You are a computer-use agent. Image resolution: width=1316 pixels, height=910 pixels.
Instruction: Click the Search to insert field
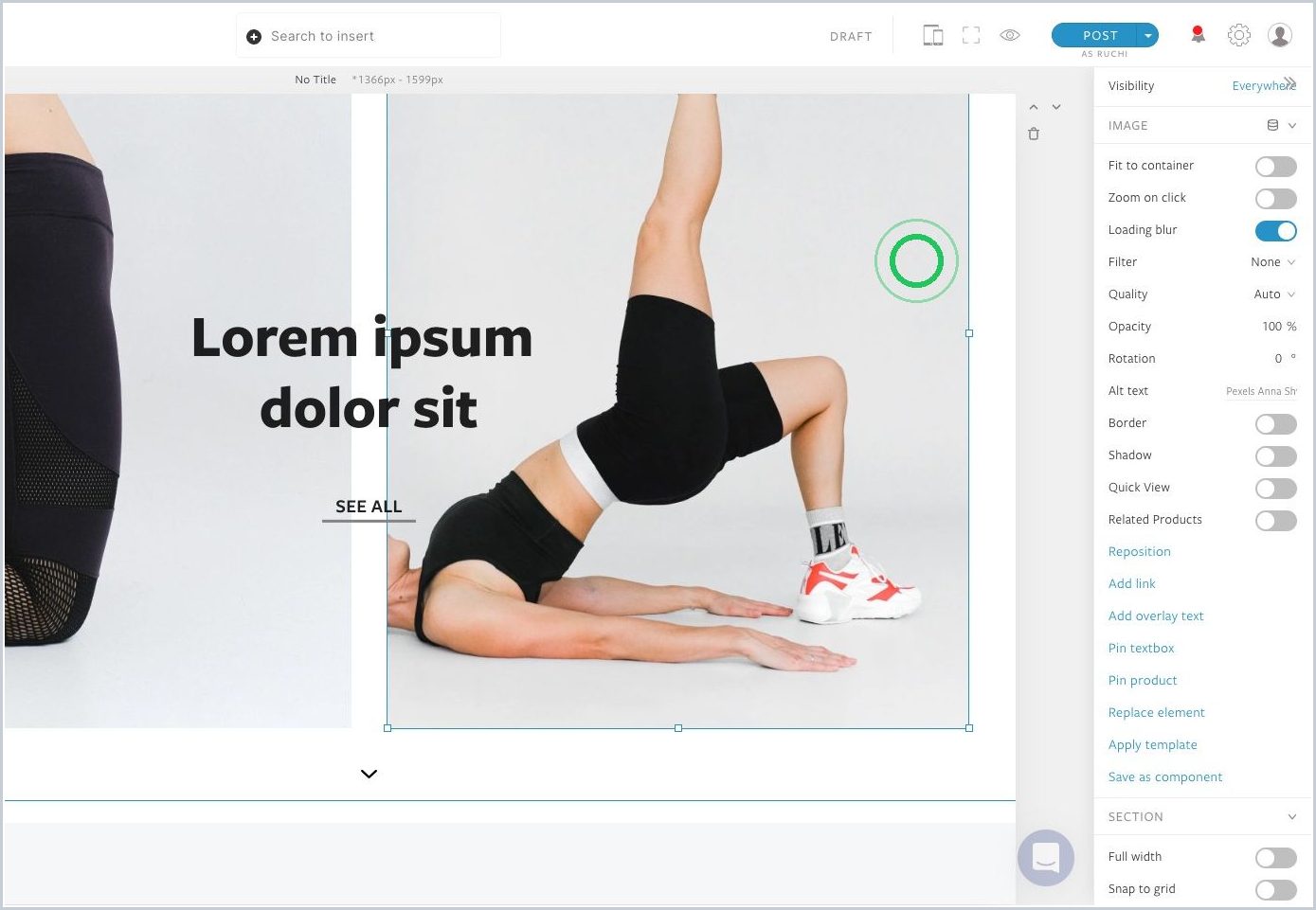(369, 36)
